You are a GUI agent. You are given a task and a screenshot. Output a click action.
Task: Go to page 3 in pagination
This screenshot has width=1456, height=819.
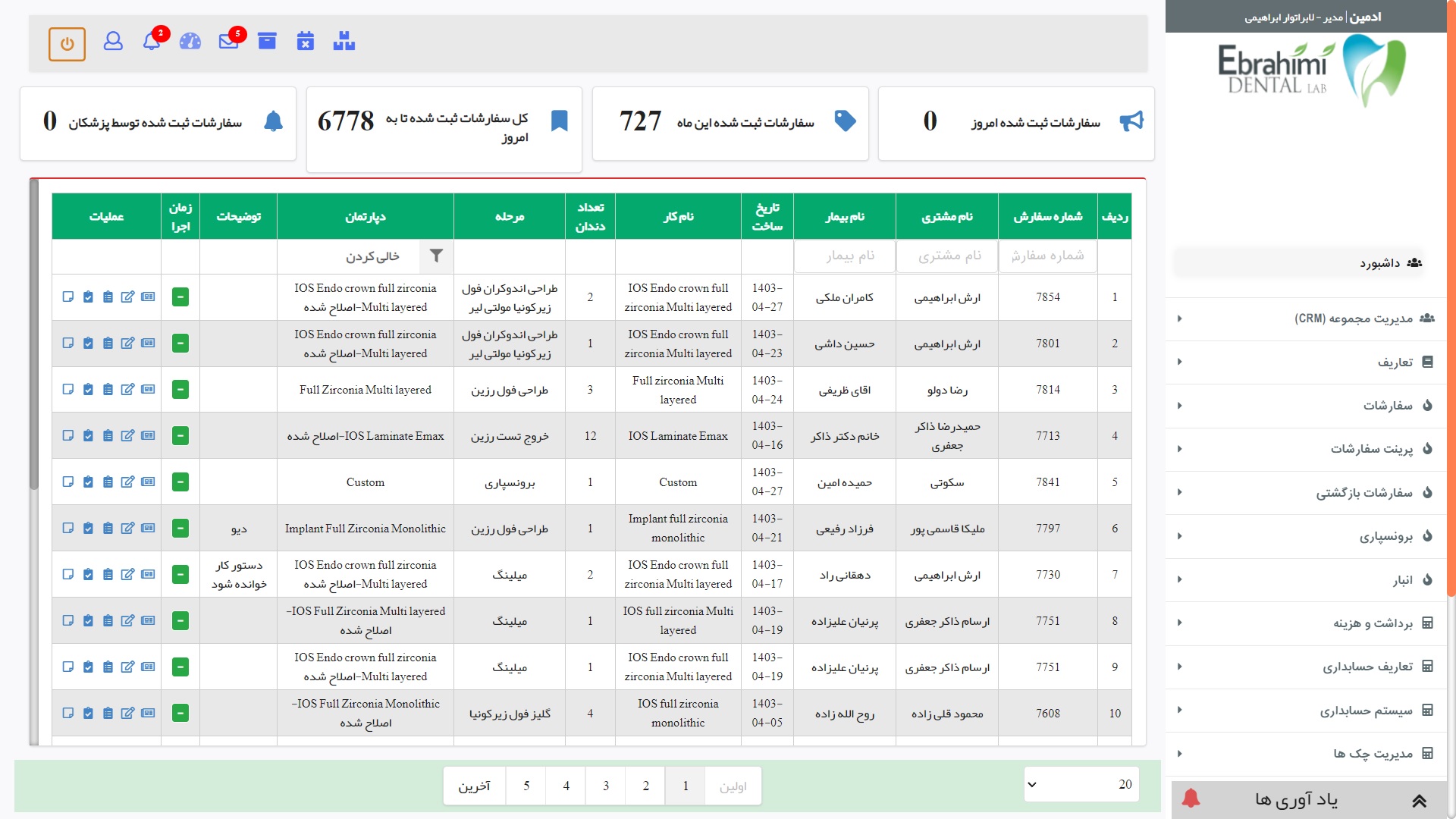(x=606, y=786)
